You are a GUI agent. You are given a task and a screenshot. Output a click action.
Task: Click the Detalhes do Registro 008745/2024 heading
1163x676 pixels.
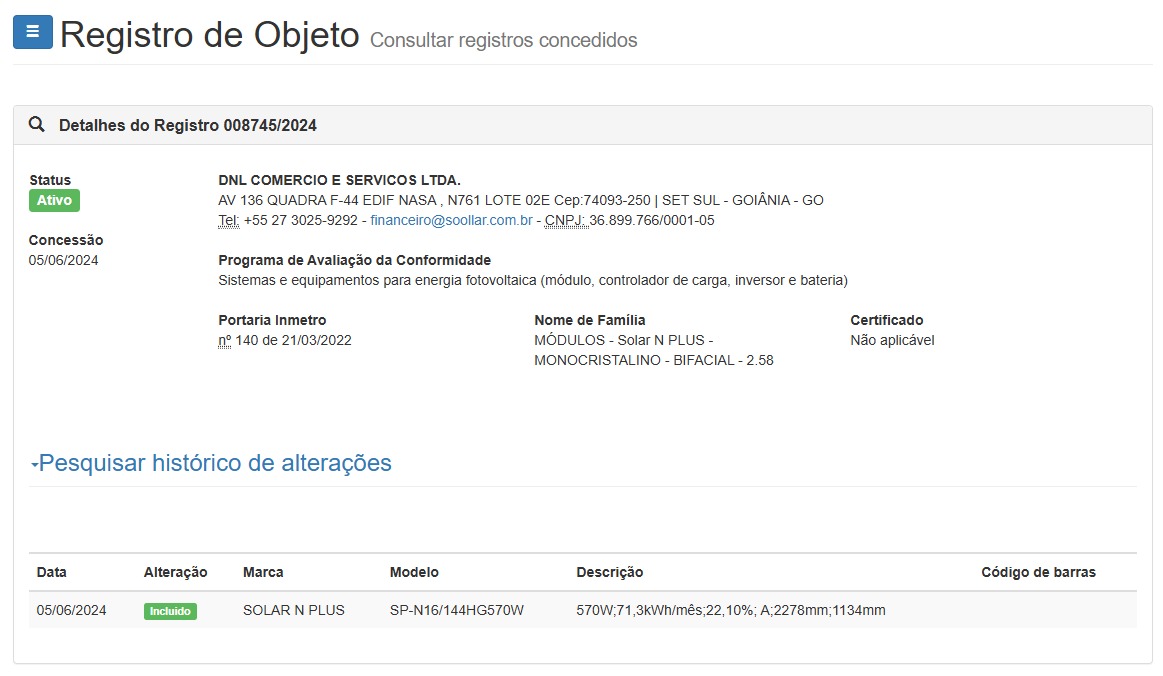coord(188,125)
